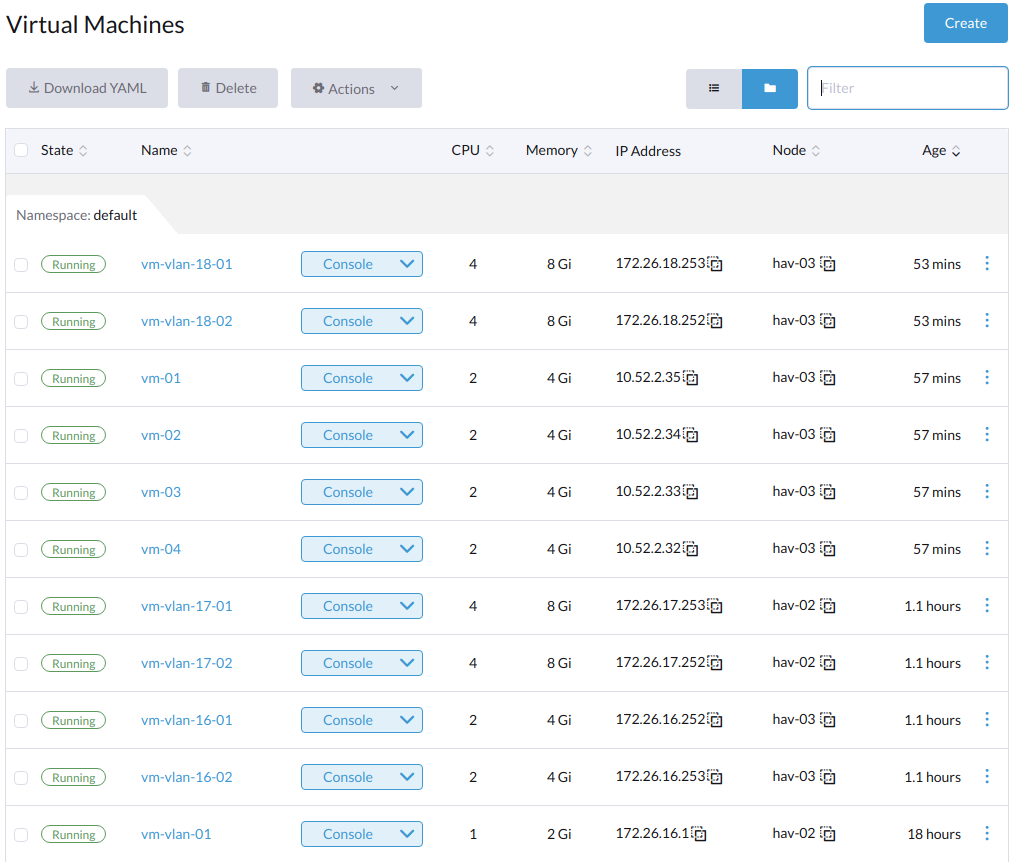1013x862 pixels.
Task: Check the box for vm-vlan-18-02
Action: (x=21, y=322)
